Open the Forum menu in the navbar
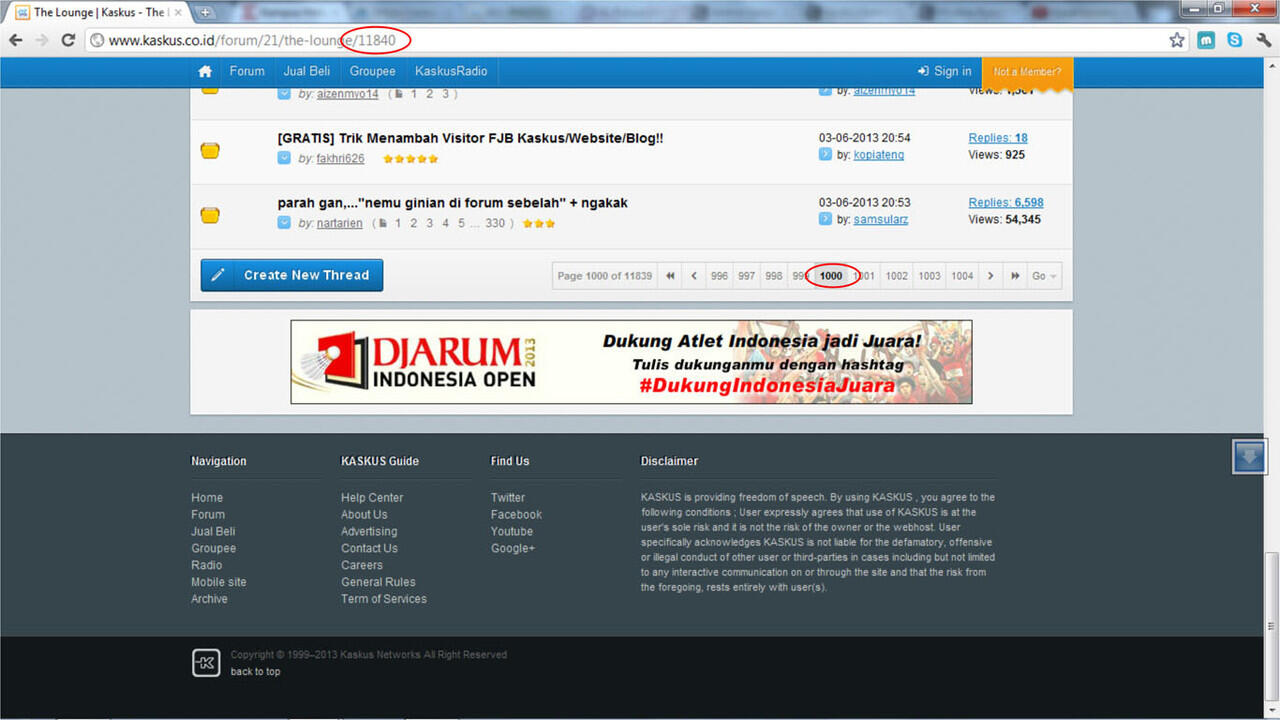 247,72
